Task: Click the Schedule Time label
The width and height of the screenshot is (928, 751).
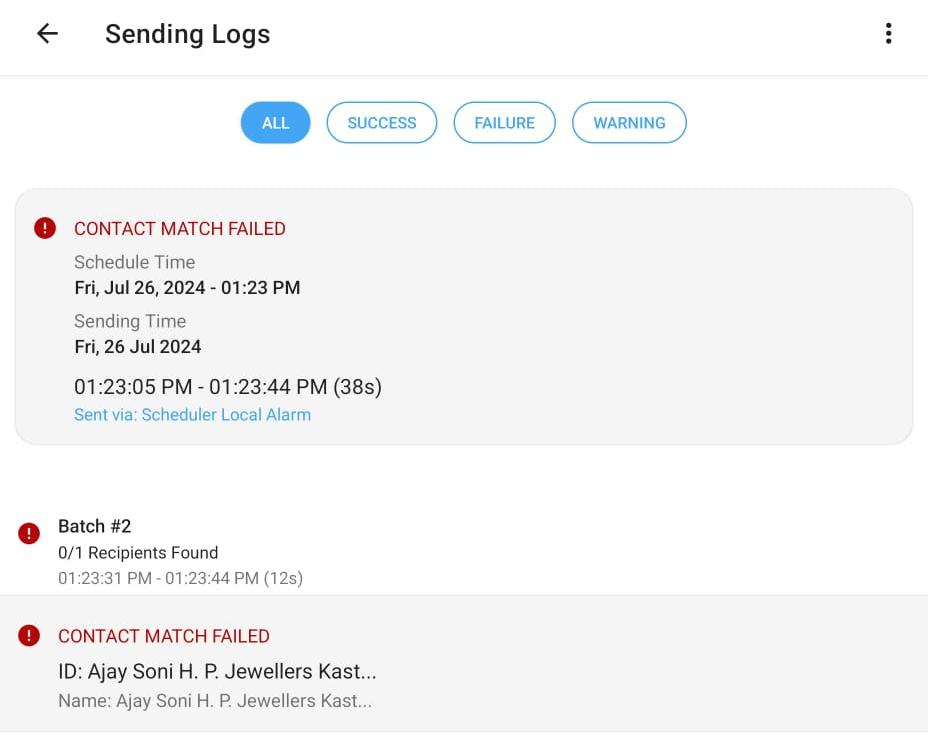Action: pos(134,262)
